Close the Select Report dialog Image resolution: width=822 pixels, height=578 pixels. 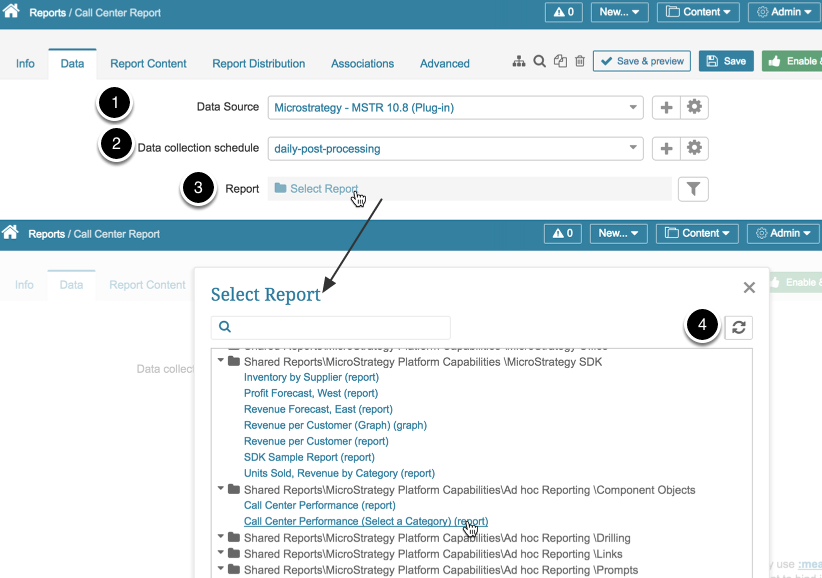pyautogui.click(x=749, y=287)
